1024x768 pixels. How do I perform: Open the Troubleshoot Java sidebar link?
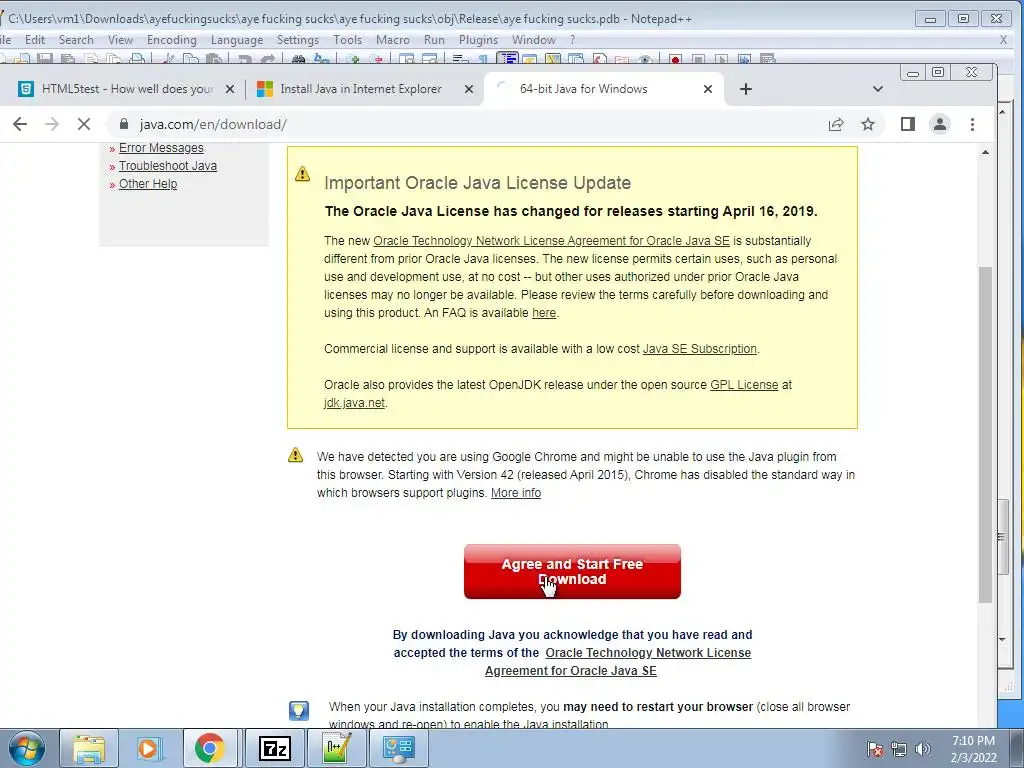tap(168, 166)
